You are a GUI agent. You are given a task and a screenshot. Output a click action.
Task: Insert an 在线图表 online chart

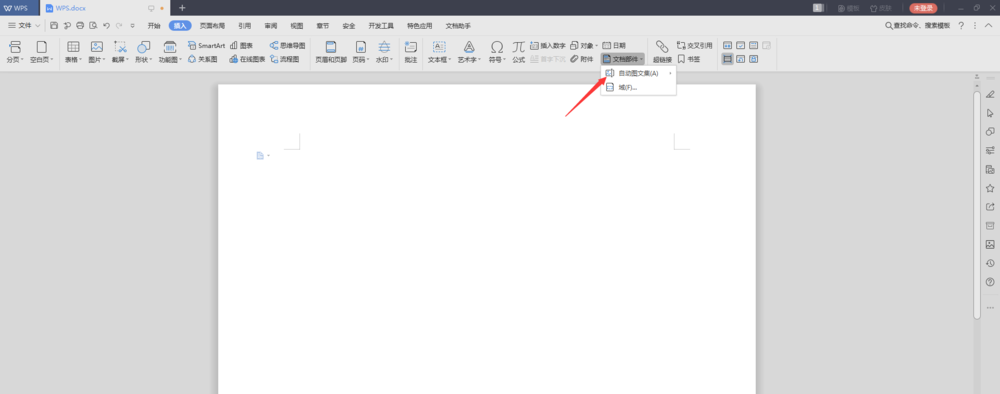[x=247, y=59]
